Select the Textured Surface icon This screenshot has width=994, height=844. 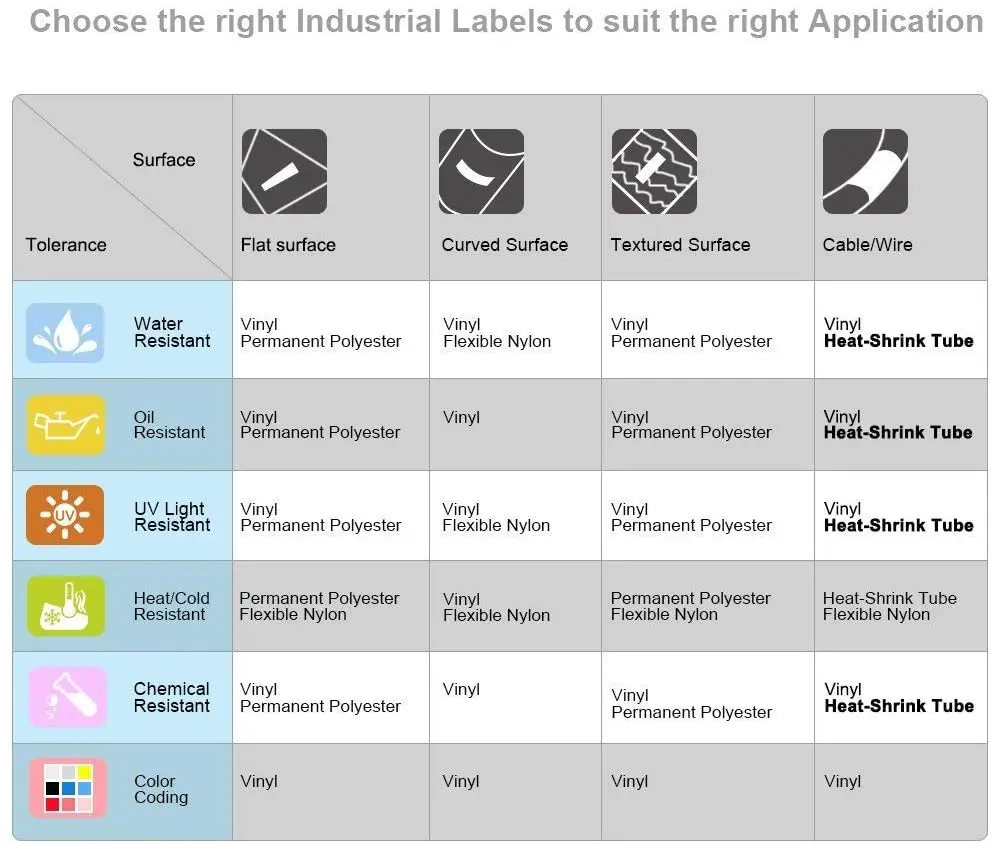[x=654, y=172]
